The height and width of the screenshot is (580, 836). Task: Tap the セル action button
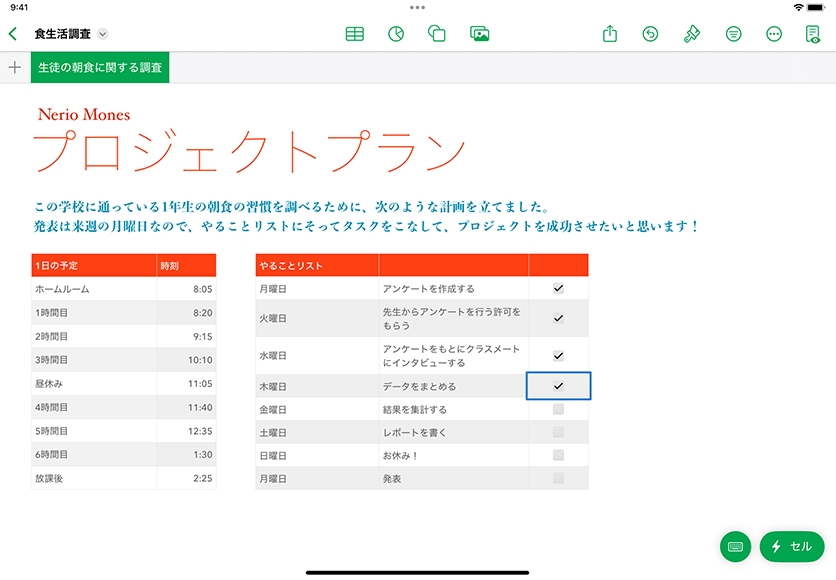(792, 546)
